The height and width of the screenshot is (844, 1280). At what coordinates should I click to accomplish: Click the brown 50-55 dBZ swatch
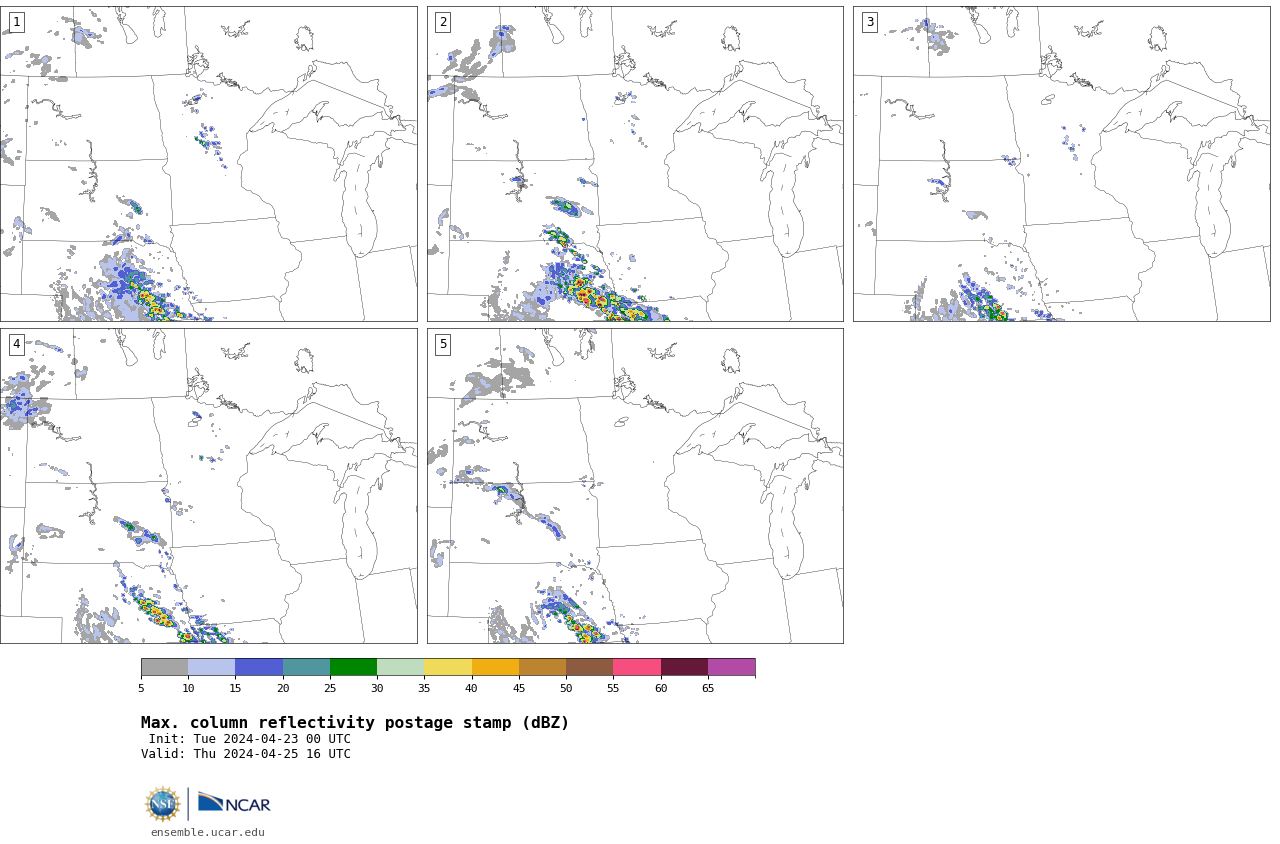tap(589, 667)
